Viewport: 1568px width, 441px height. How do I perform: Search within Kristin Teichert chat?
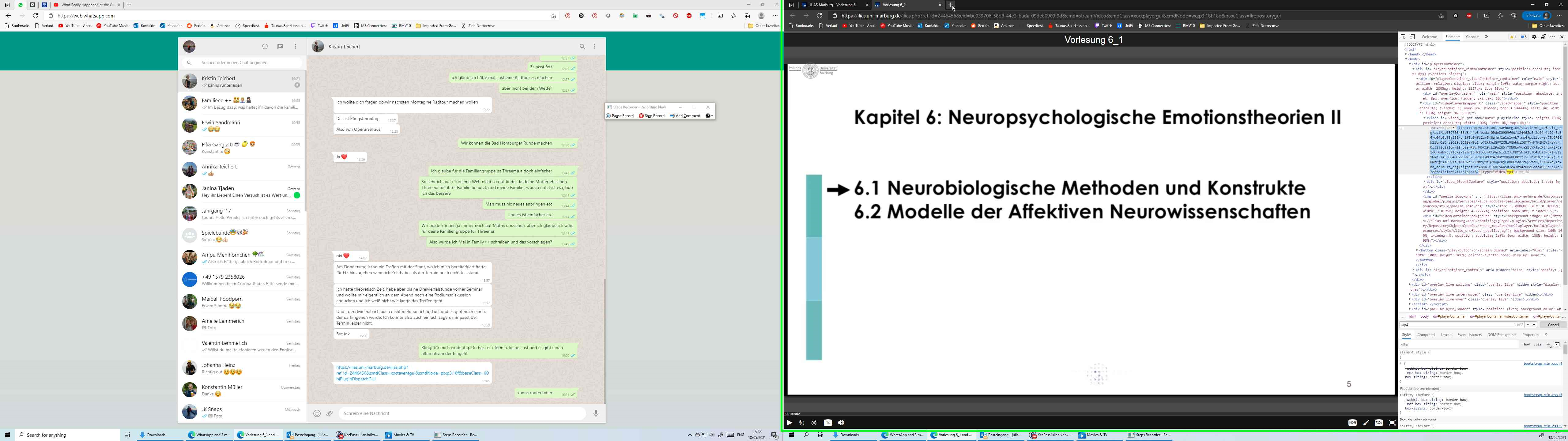pyautogui.click(x=582, y=46)
